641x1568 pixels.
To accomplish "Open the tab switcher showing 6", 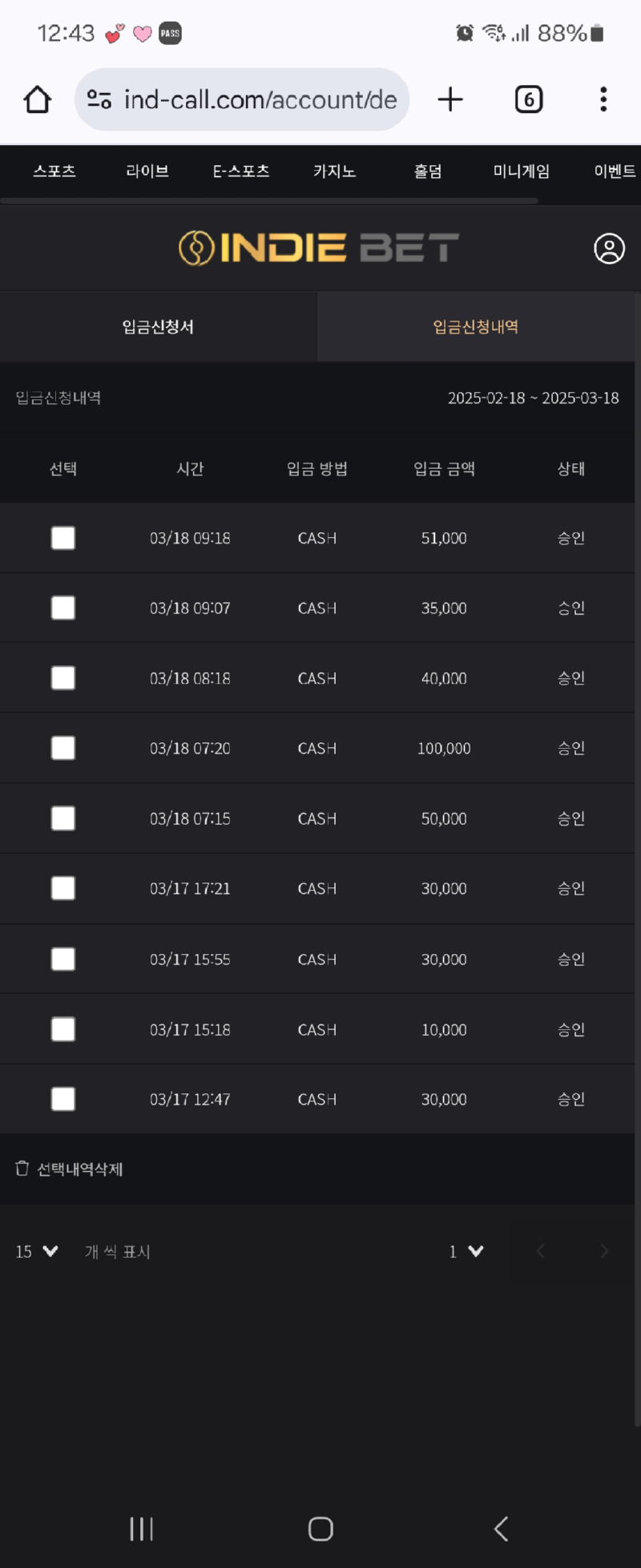I will [x=529, y=99].
